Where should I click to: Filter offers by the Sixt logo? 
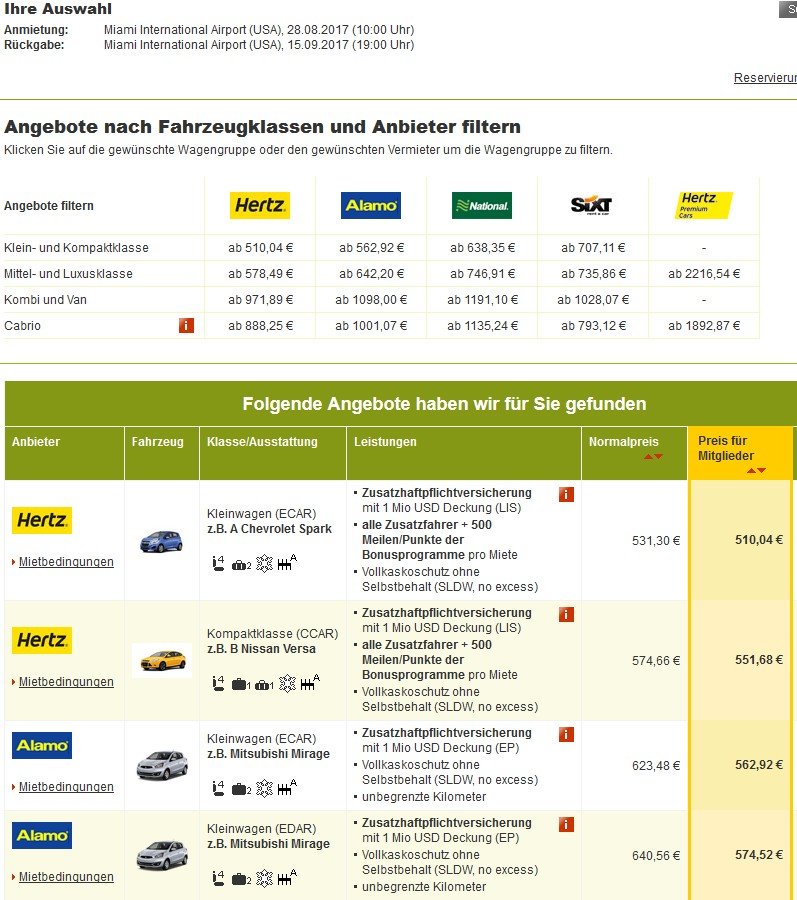pos(592,205)
